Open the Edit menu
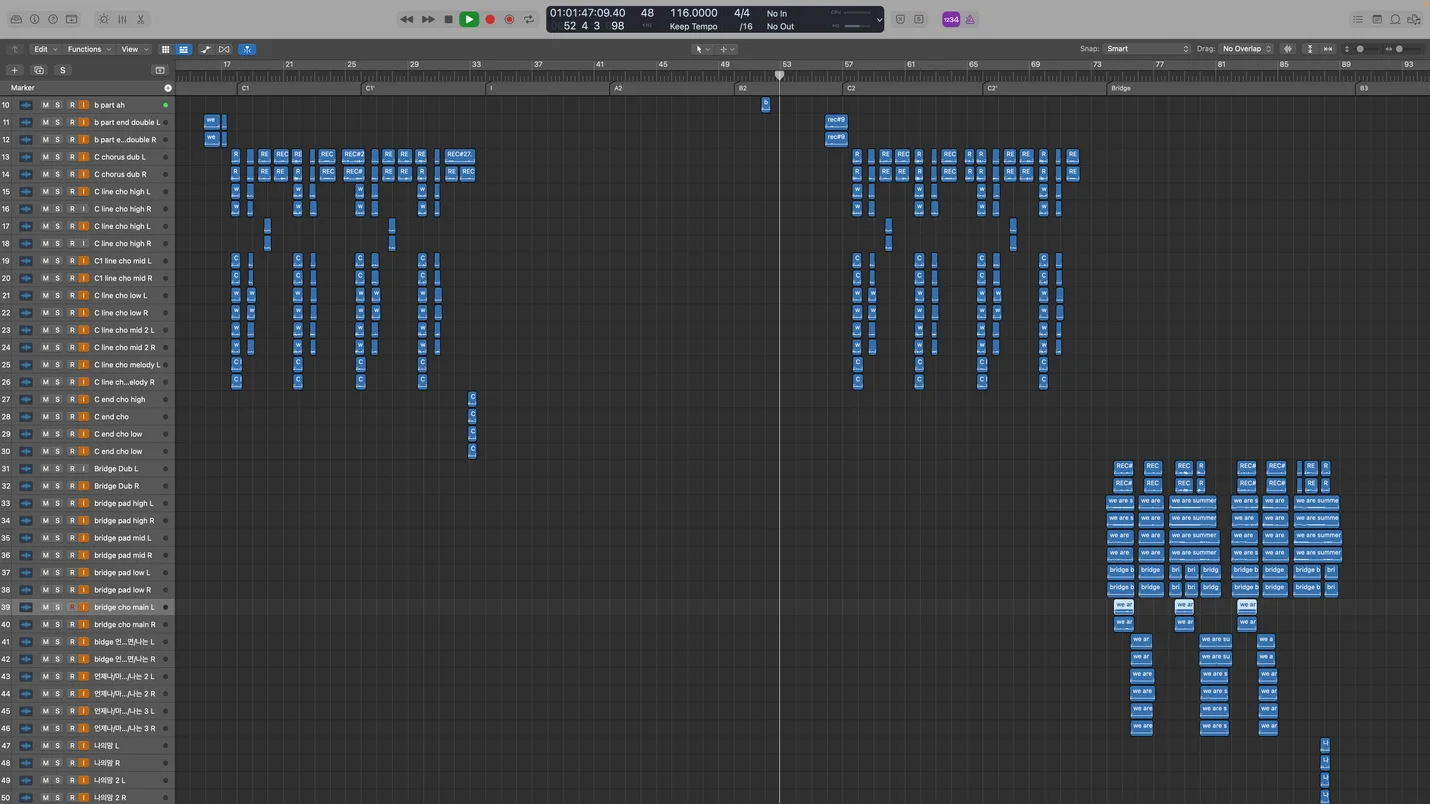The height and width of the screenshot is (804, 1430). (x=45, y=49)
